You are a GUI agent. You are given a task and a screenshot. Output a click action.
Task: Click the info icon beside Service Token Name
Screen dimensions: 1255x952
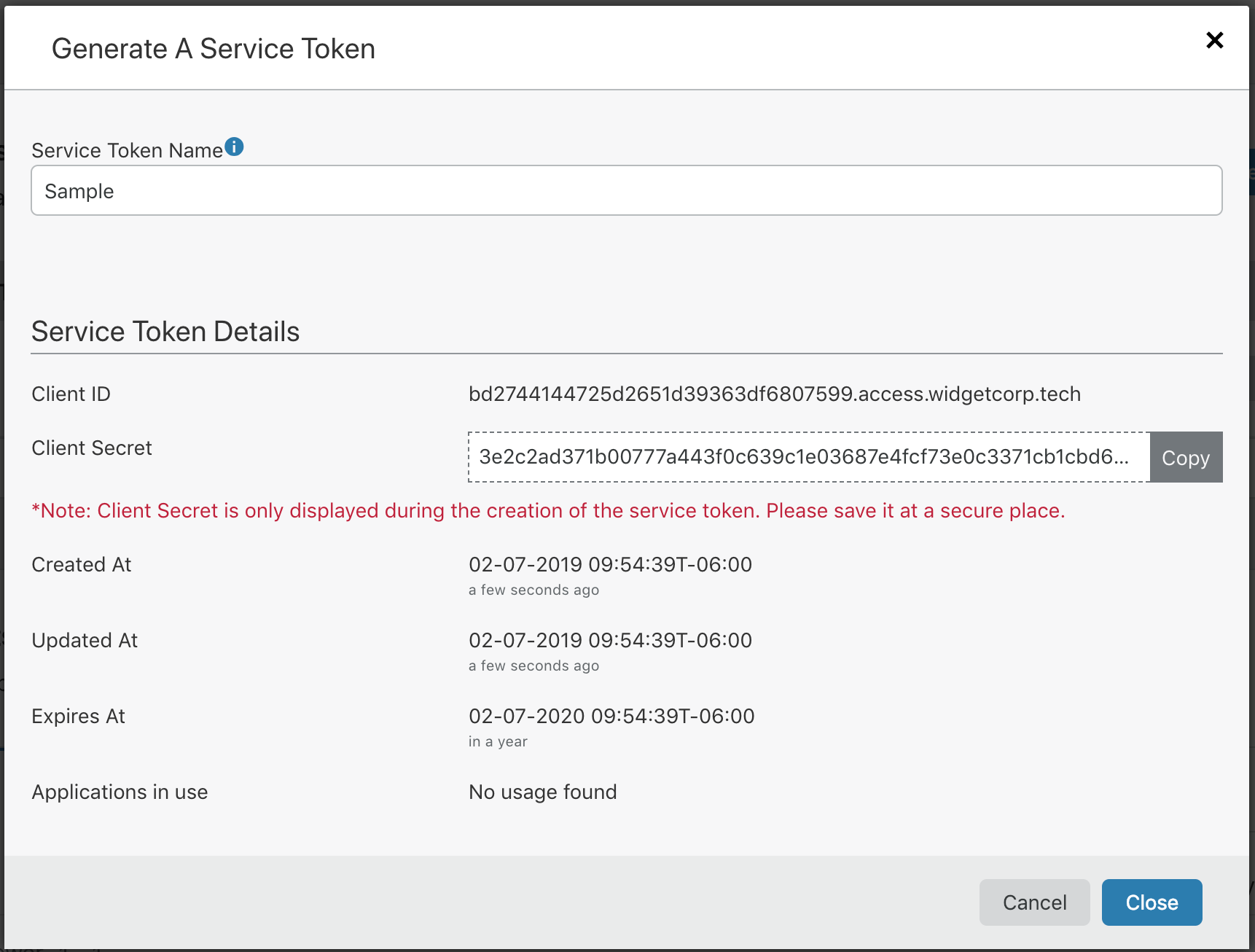tap(234, 147)
